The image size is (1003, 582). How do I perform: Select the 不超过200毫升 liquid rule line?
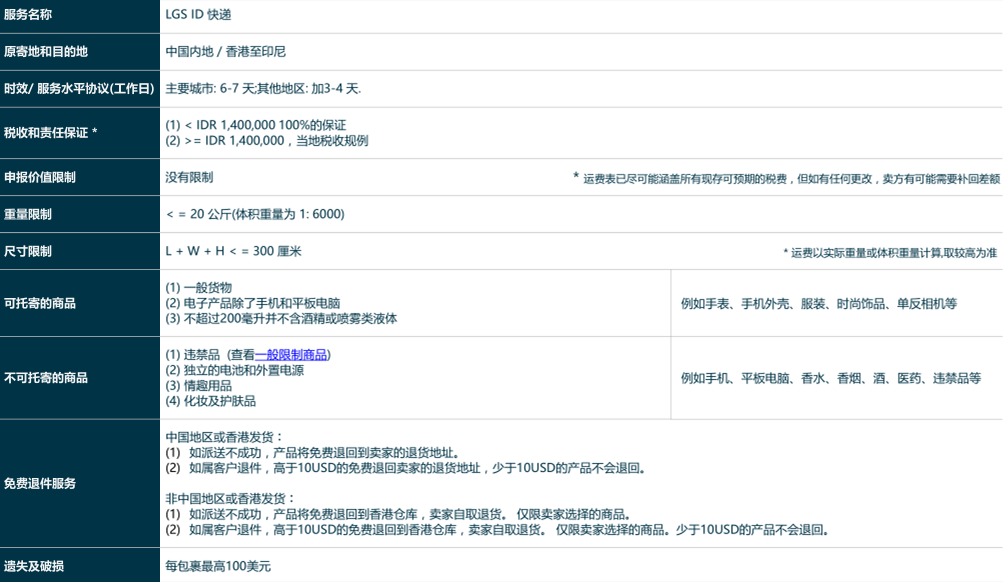click(281, 319)
